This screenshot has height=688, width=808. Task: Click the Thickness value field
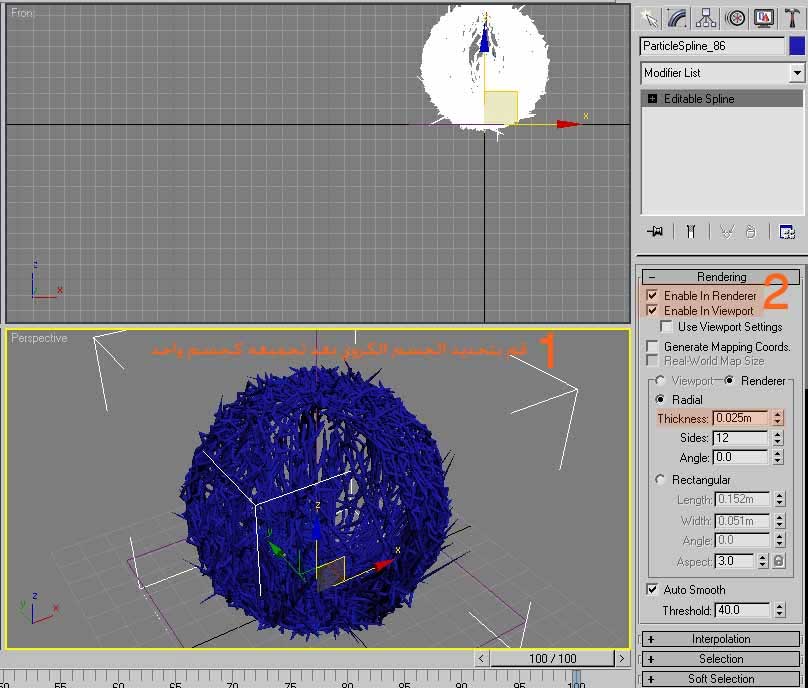(741, 417)
